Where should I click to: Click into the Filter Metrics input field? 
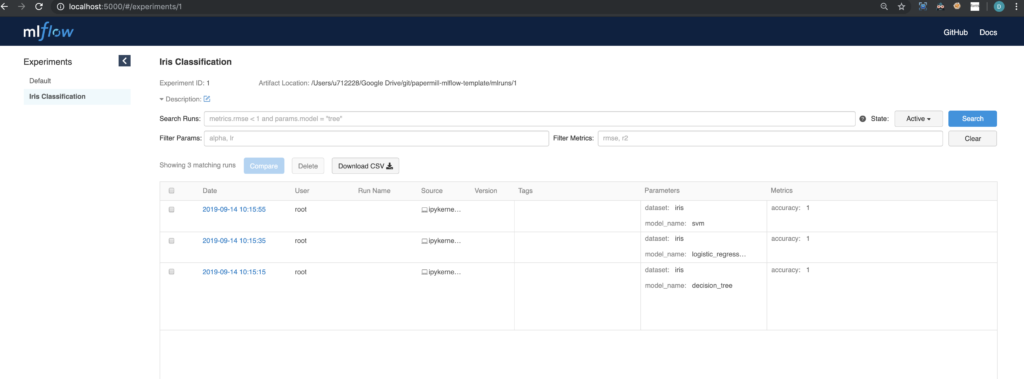(x=770, y=139)
